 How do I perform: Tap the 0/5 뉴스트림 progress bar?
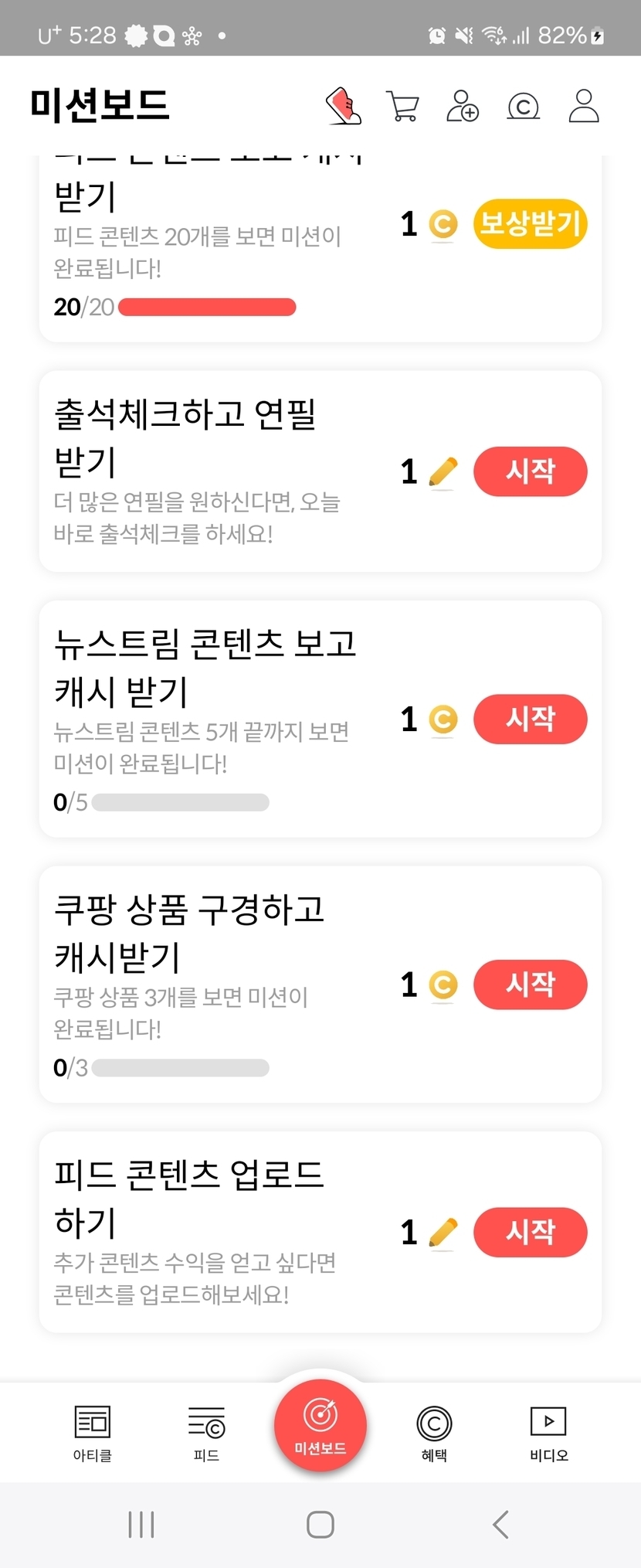[x=180, y=803]
